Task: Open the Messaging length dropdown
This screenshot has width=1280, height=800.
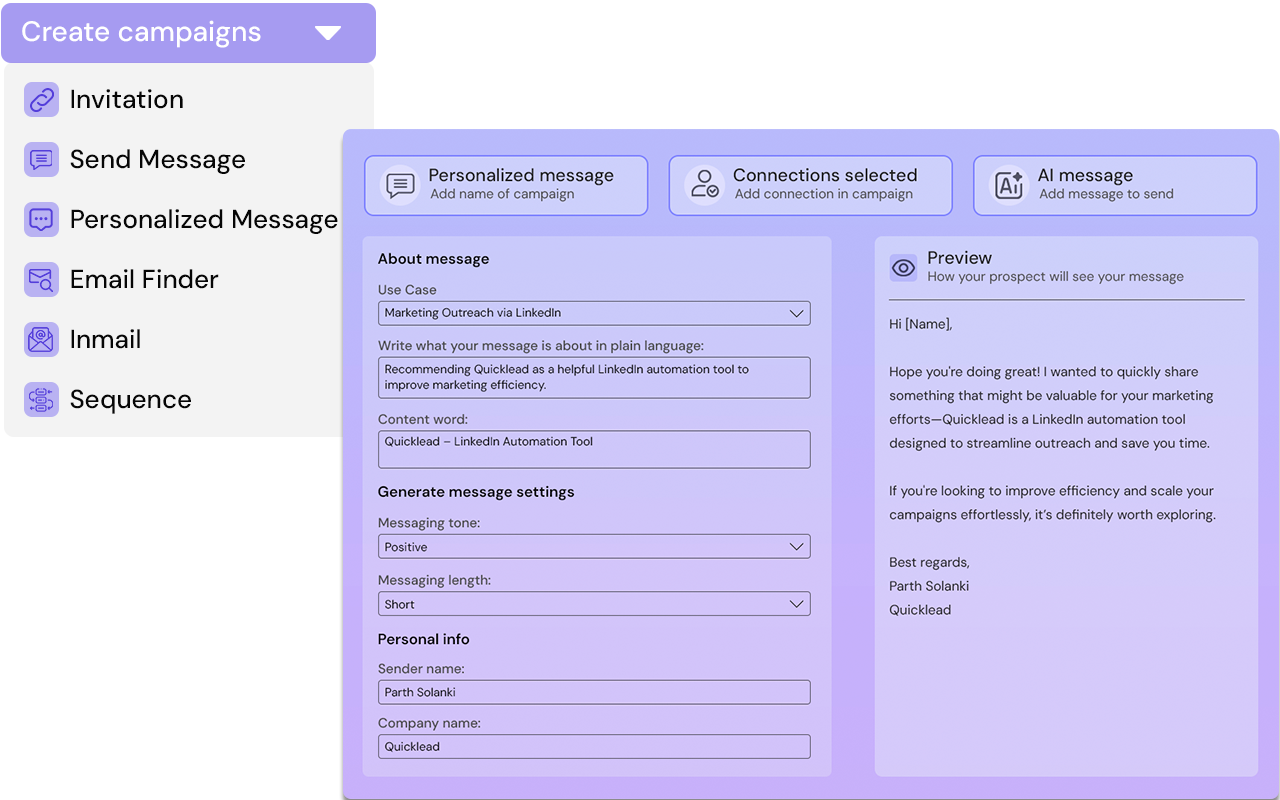Action: pyautogui.click(x=594, y=604)
